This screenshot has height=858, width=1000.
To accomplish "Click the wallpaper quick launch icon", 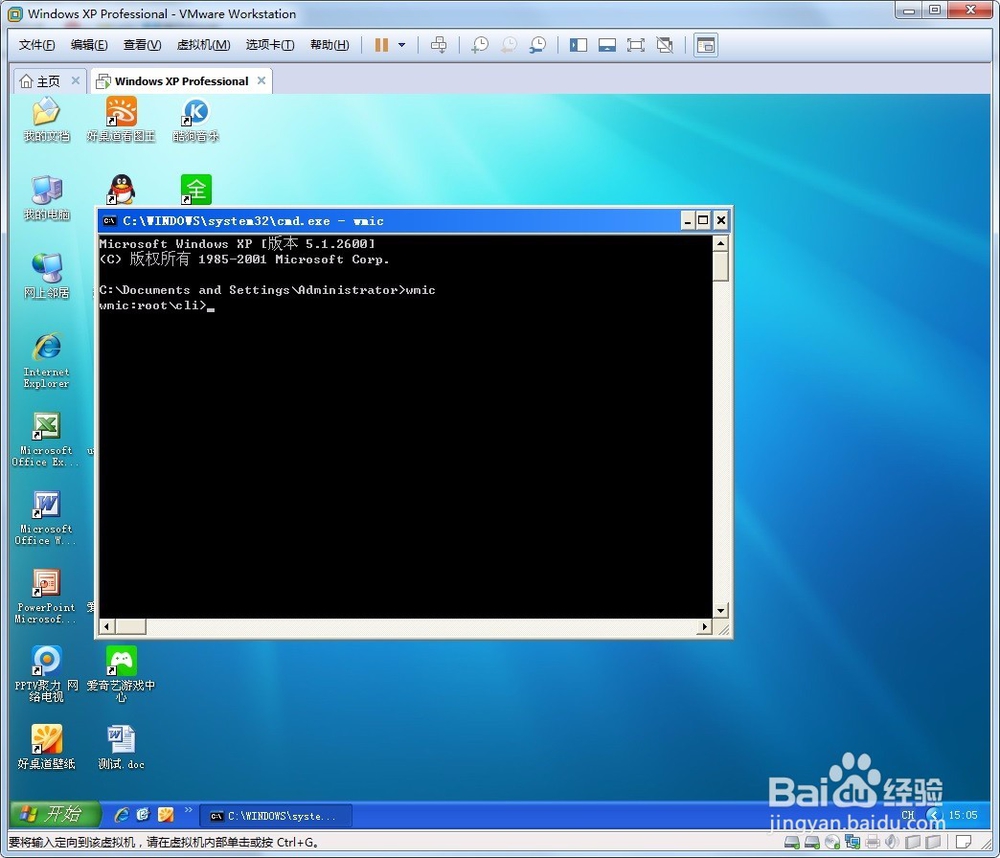I will (x=166, y=815).
